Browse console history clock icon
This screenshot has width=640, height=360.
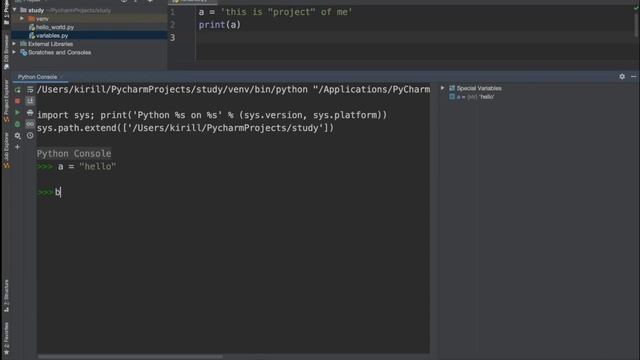pos(30,136)
